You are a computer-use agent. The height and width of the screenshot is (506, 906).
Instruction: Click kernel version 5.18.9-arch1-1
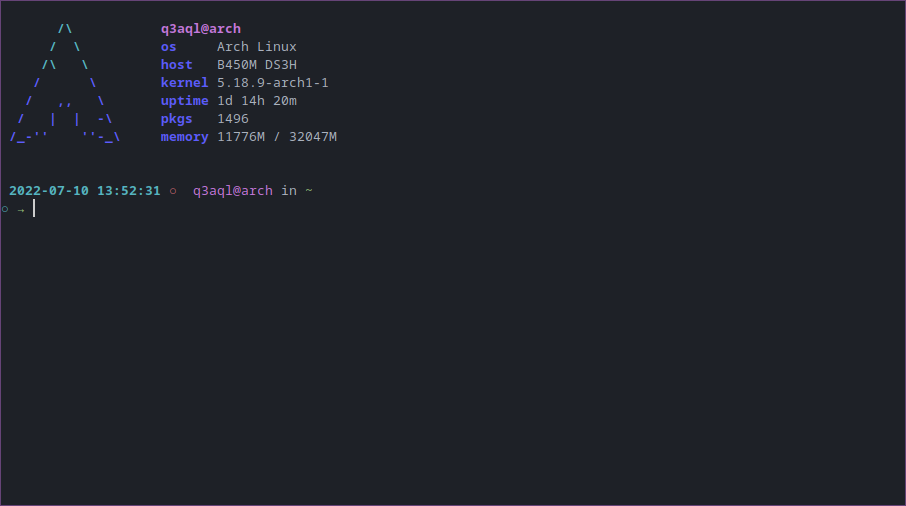pyautogui.click(x=273, y=83)
